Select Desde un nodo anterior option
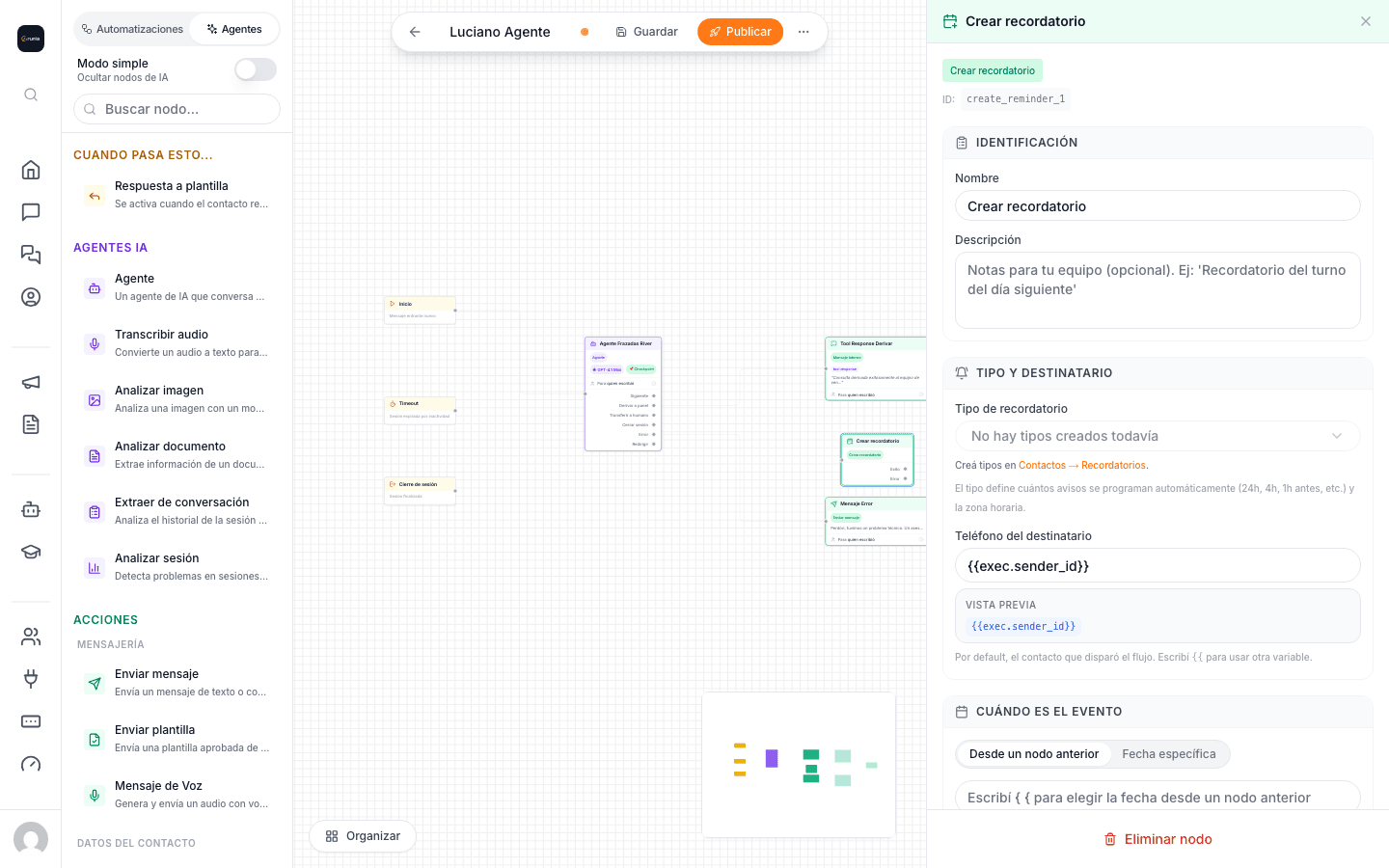The image size is (1389, 868). 1034,754
